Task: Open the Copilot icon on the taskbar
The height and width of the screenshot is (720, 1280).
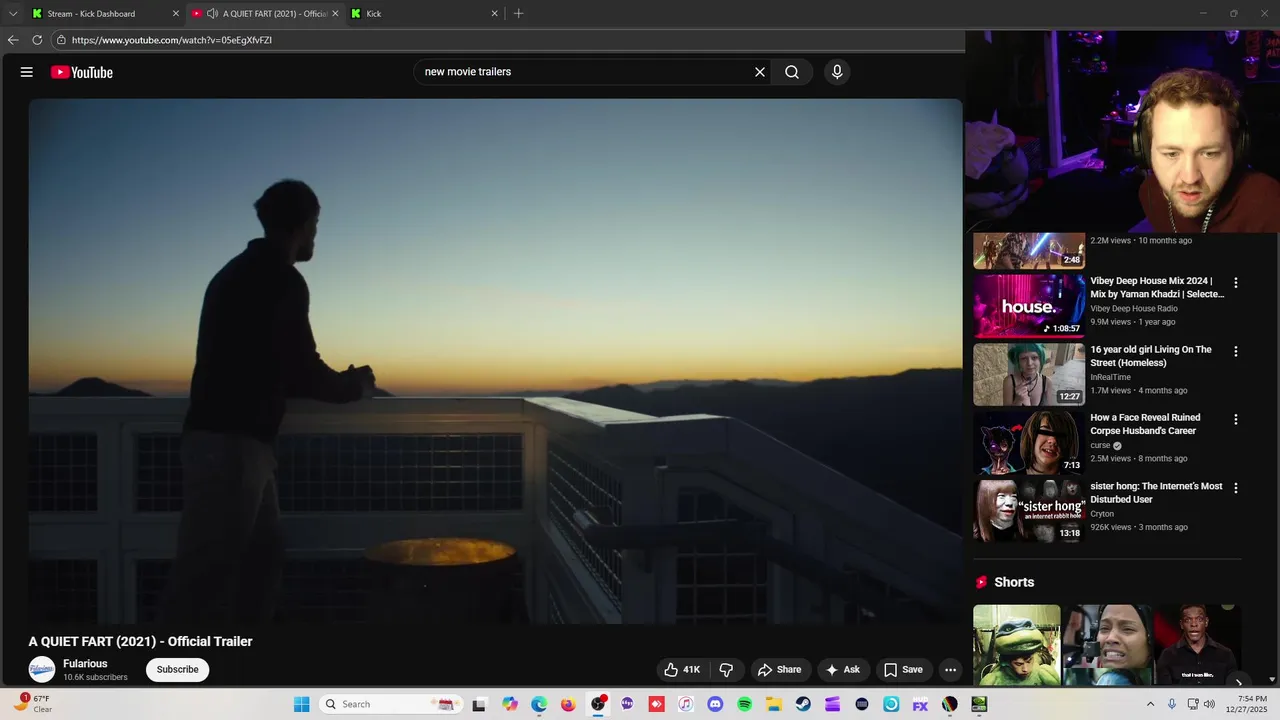Action: 510,704
